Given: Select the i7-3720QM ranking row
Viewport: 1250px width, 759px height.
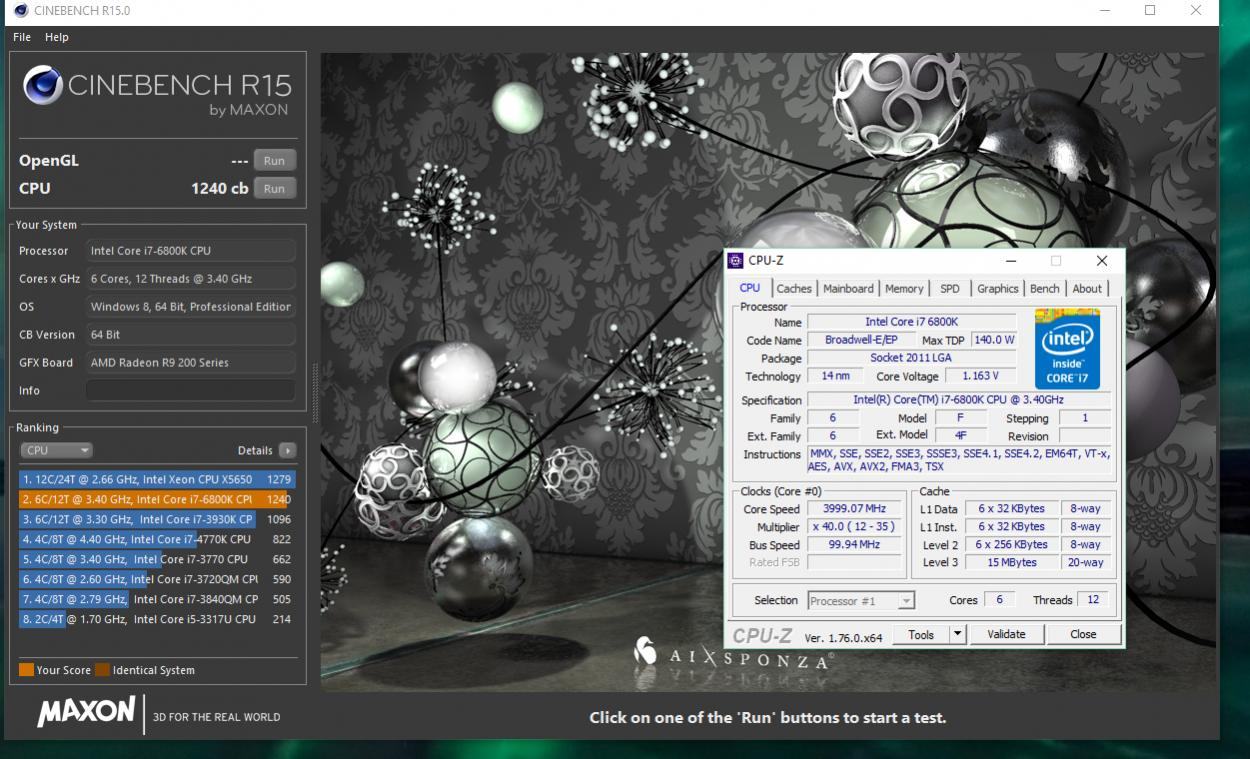Looking at the screenshot, I should tap(157, 580).
